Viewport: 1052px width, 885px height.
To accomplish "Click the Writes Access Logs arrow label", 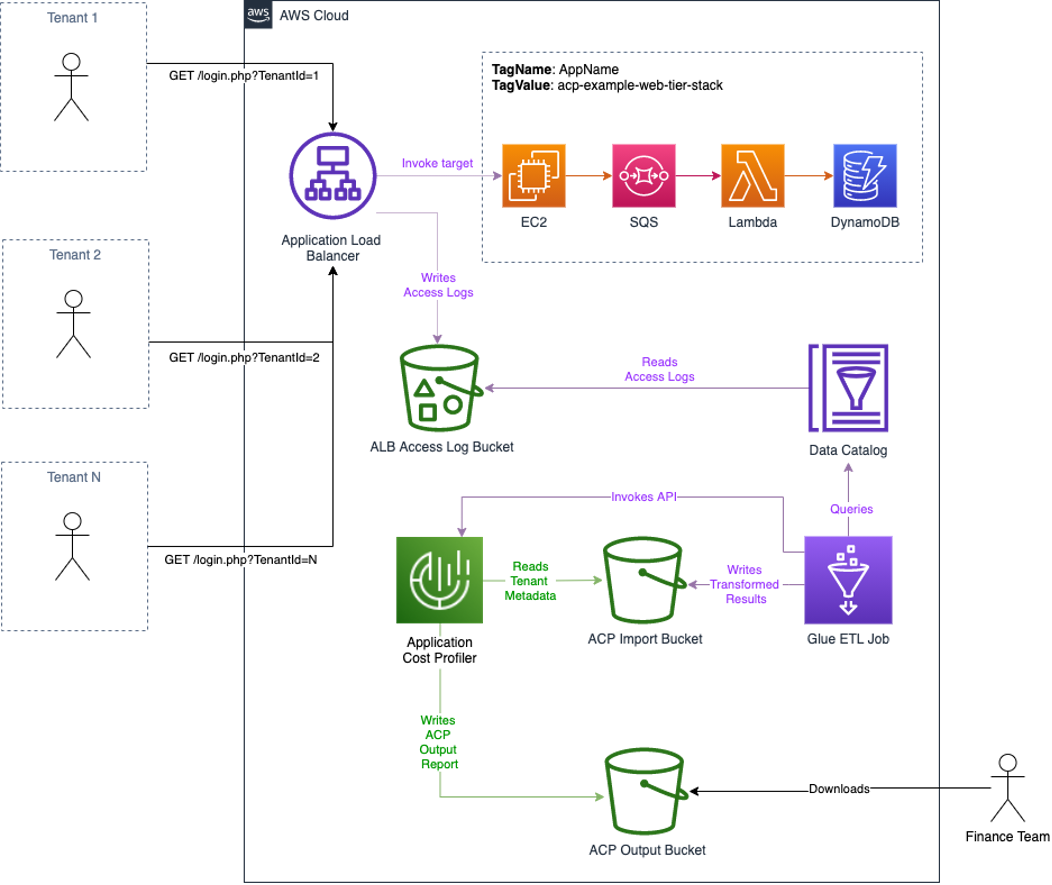I will click(x=438, y=285).
